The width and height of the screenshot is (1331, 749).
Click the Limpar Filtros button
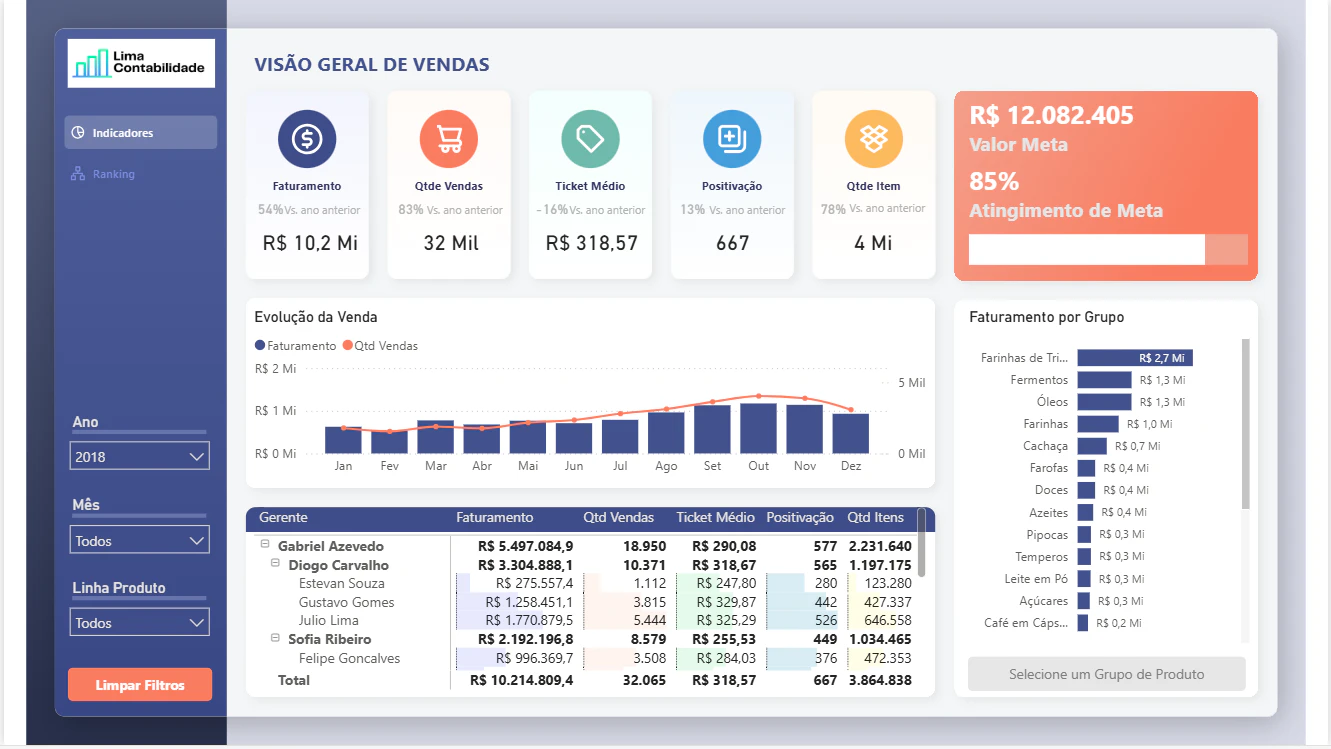(140, 685)
